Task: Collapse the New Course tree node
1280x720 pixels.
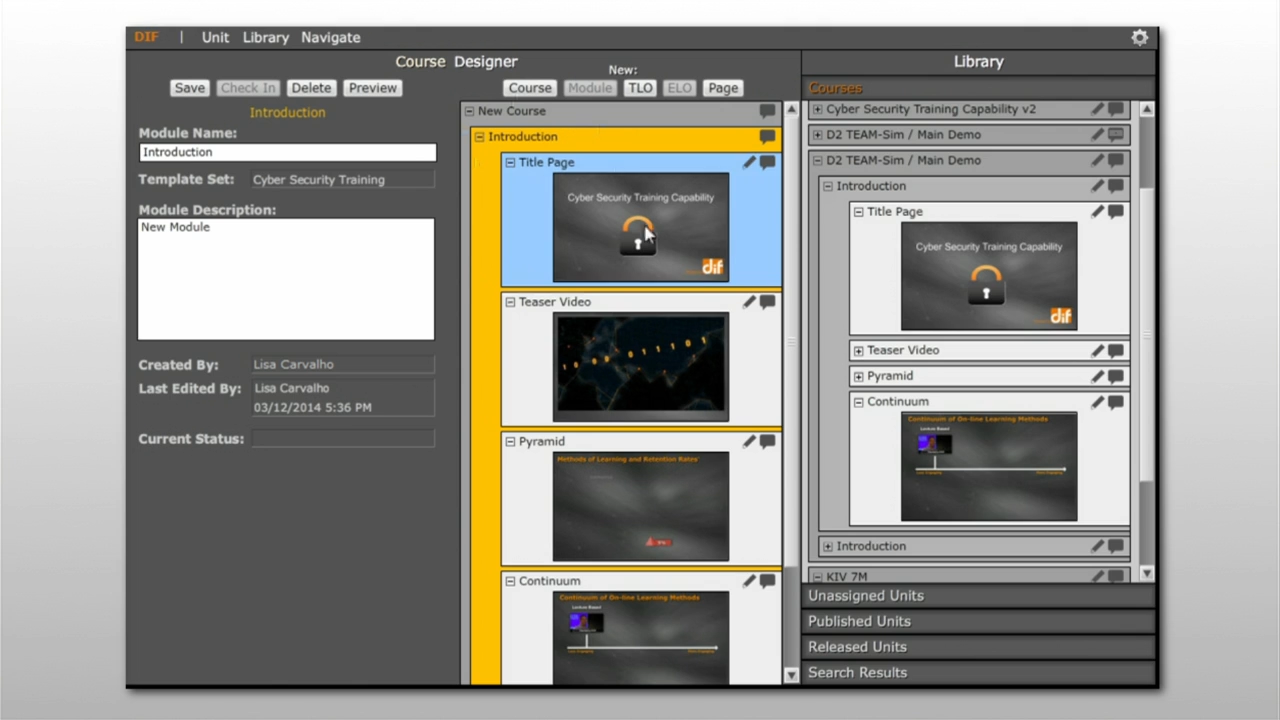Action: pyautogui.click(x=469, y=111)
